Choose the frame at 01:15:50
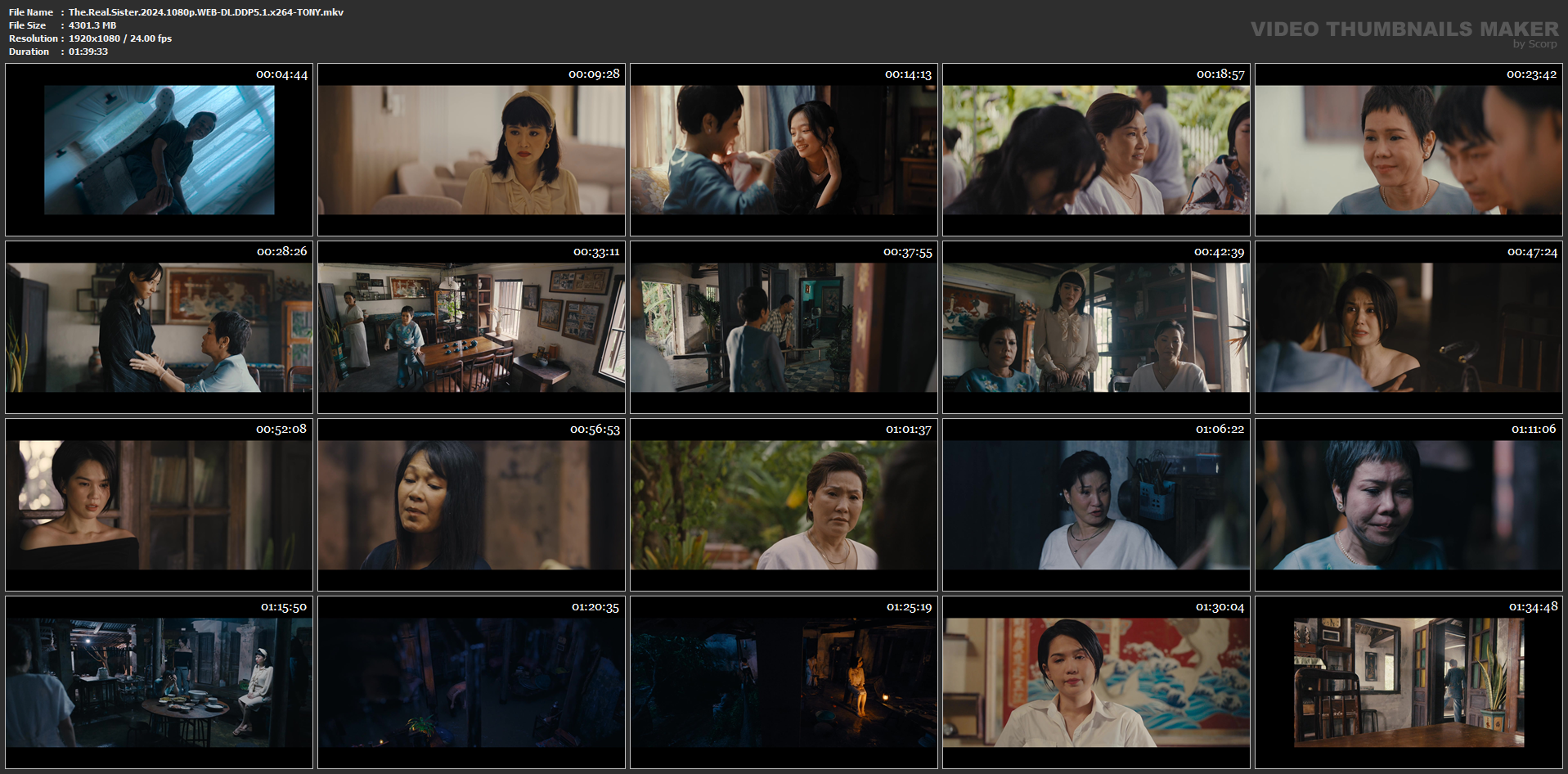Screen dimensions: 1568x774 159,682
